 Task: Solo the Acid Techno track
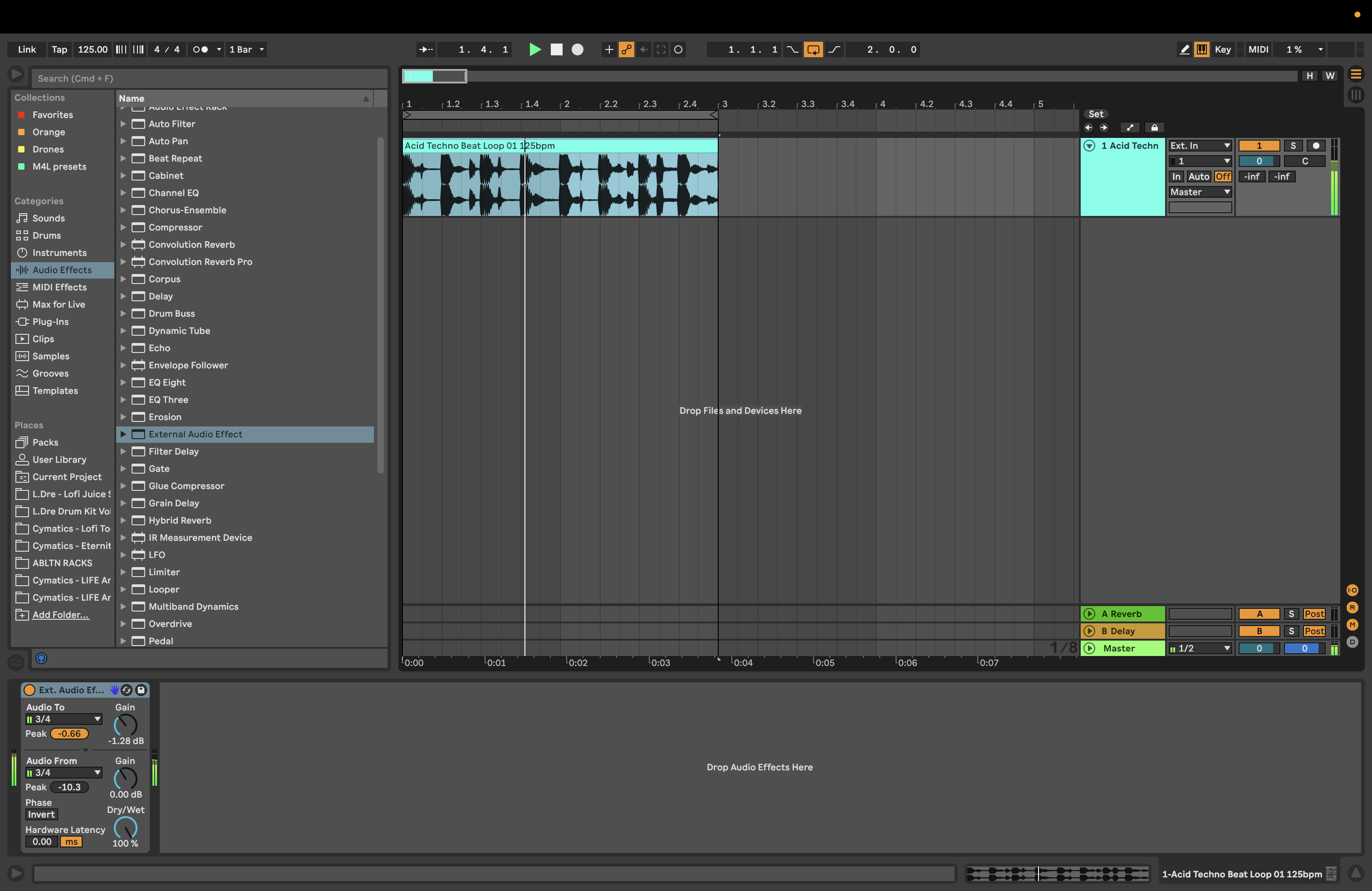pyautogui.click(x=1293, y=146)
